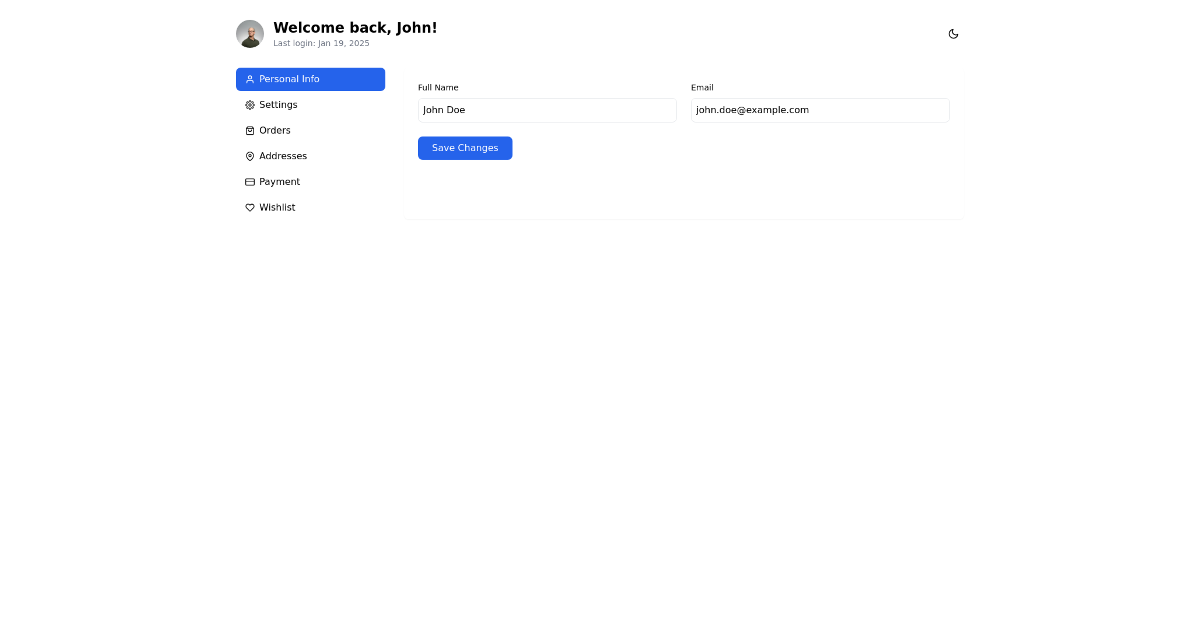1200x630 pixels.
Task: Click the Payment credit card icon
Action: coord(249,181)
